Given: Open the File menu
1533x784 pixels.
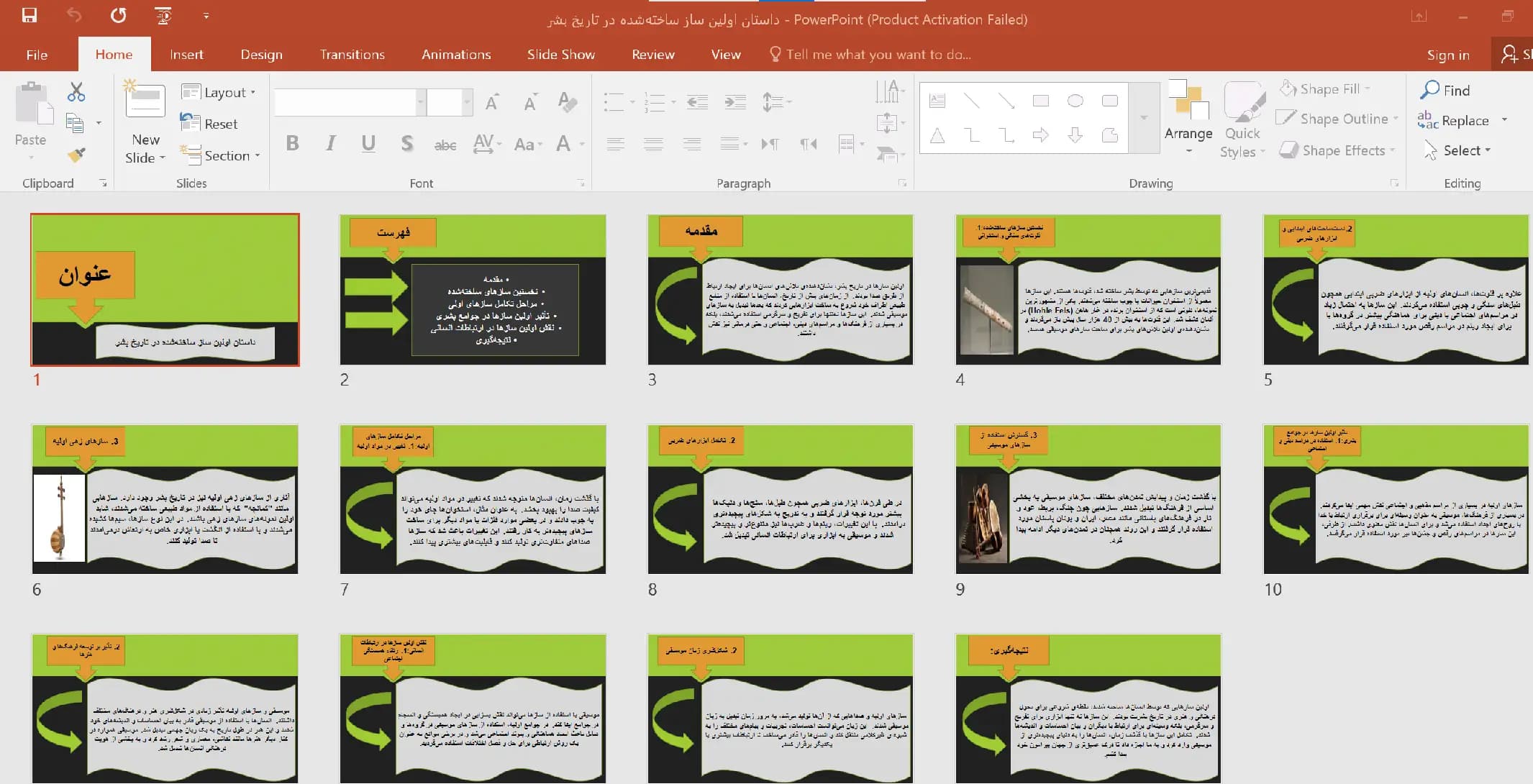Looking at the screenshot, I should 37,55.
